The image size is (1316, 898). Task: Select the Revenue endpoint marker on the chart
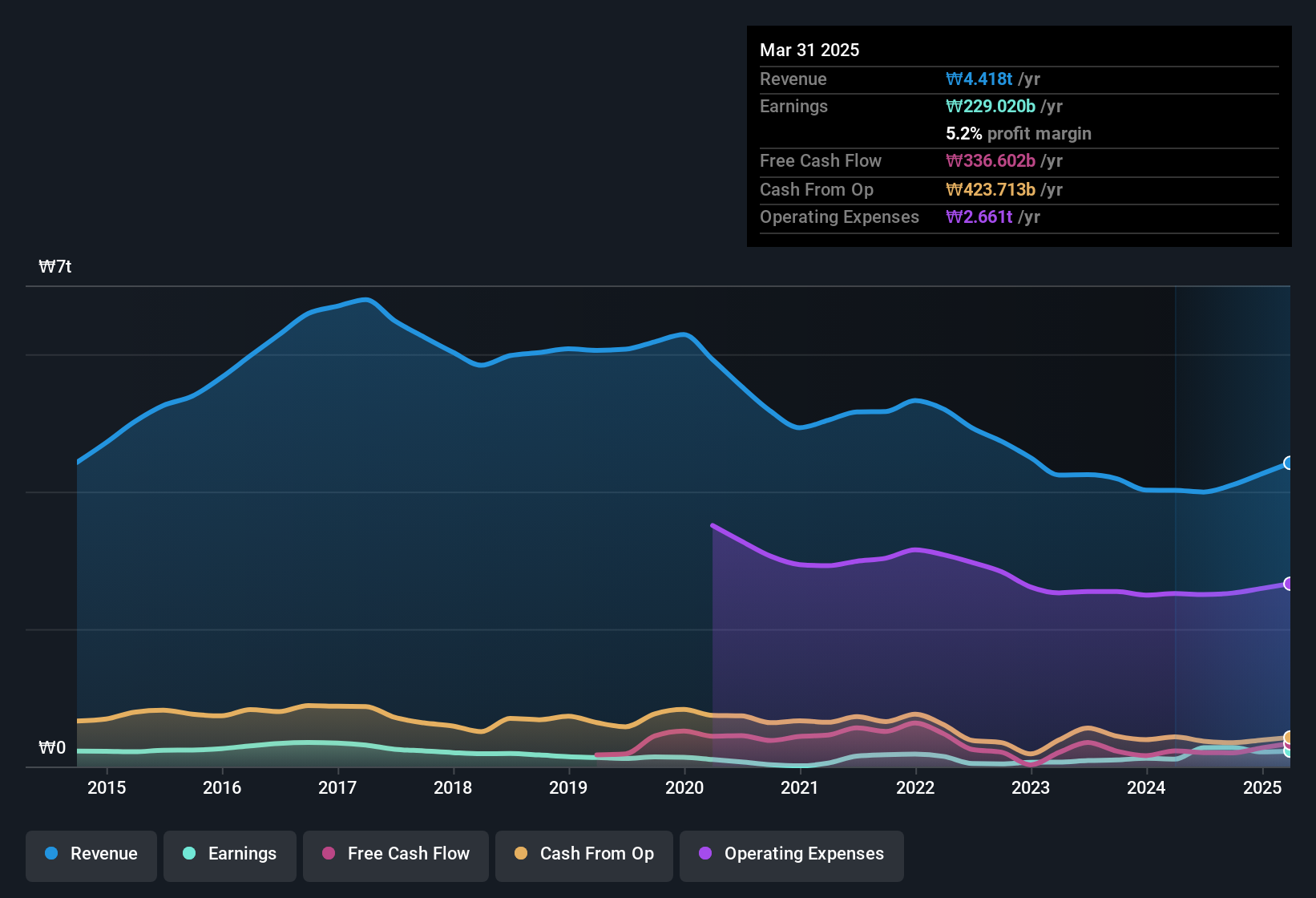[1289, 463]
